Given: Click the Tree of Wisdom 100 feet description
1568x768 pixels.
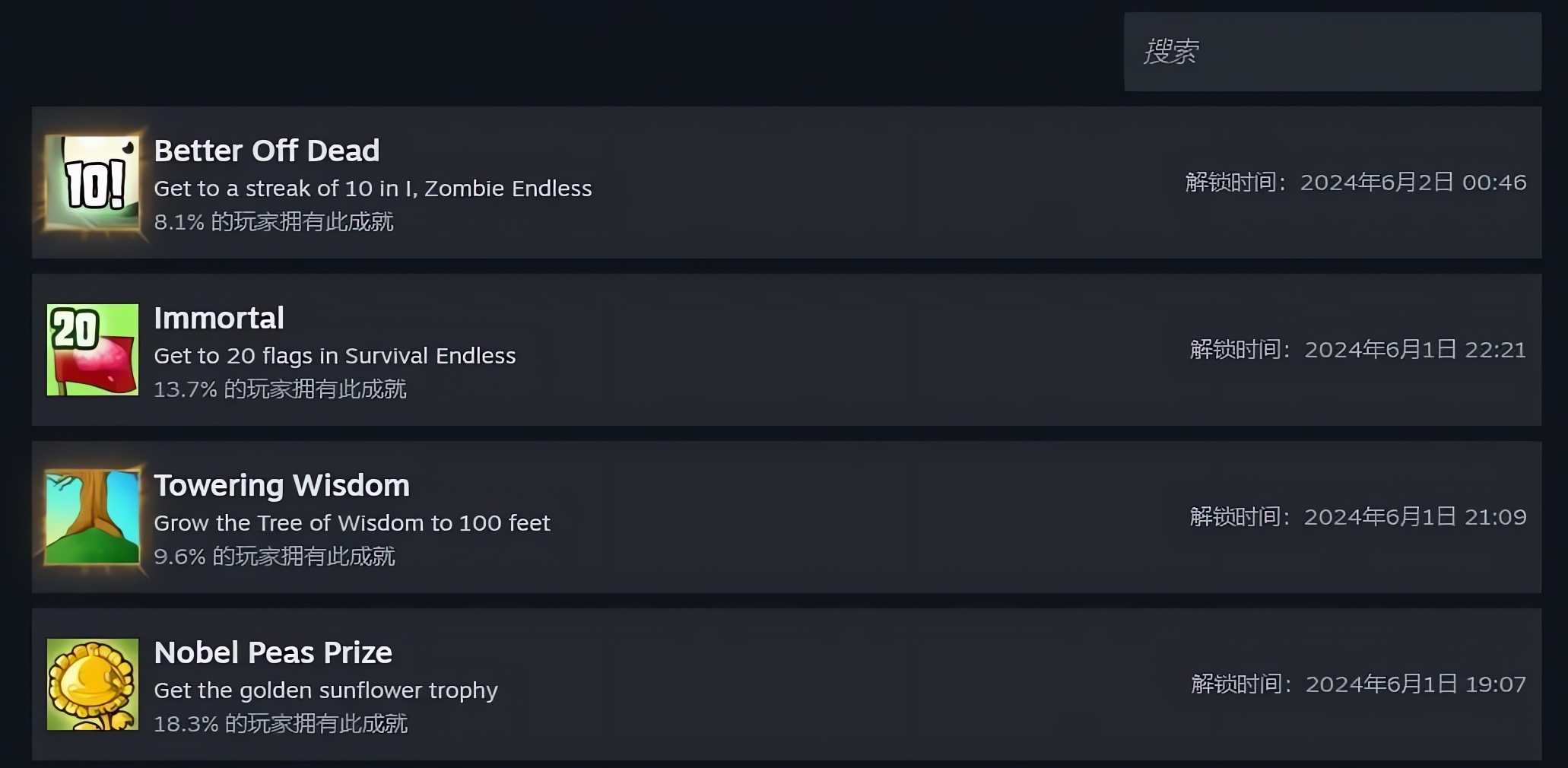Looking at the screenshot, I should click(352, 523).
